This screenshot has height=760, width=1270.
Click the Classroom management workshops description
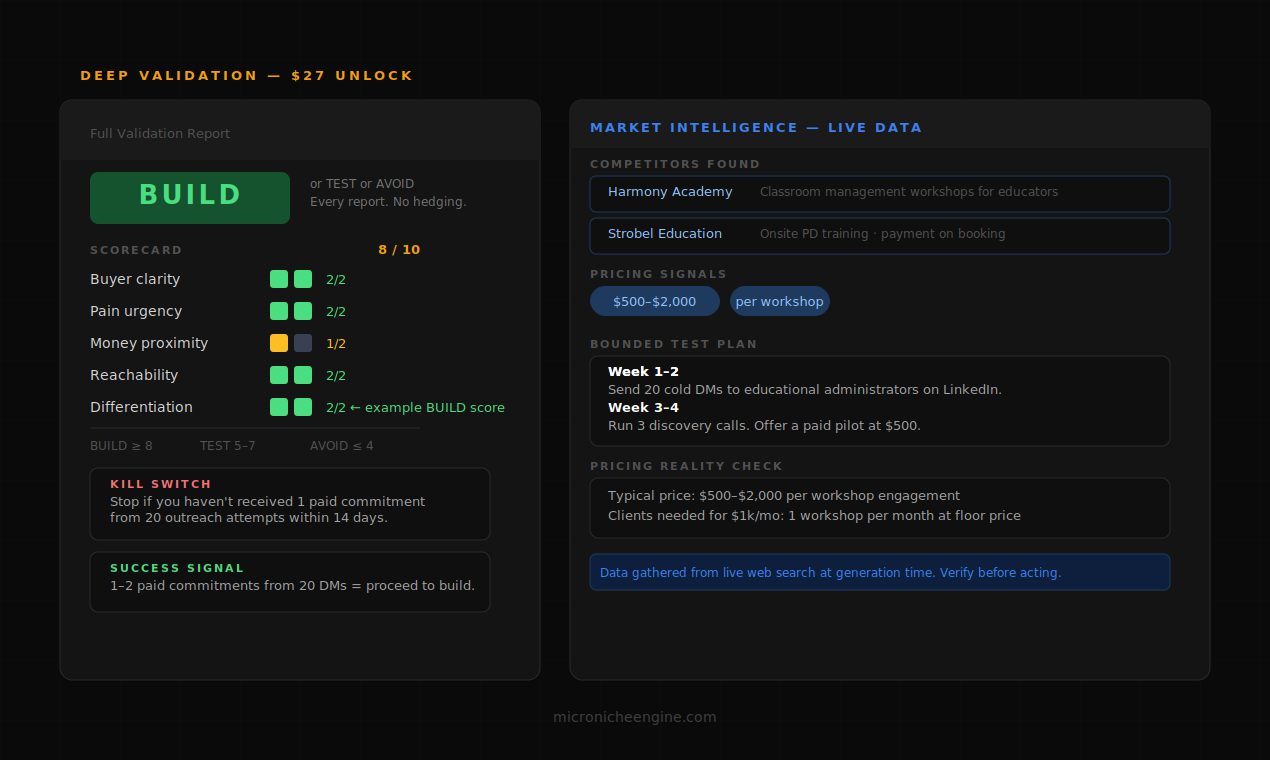(909, 192)
